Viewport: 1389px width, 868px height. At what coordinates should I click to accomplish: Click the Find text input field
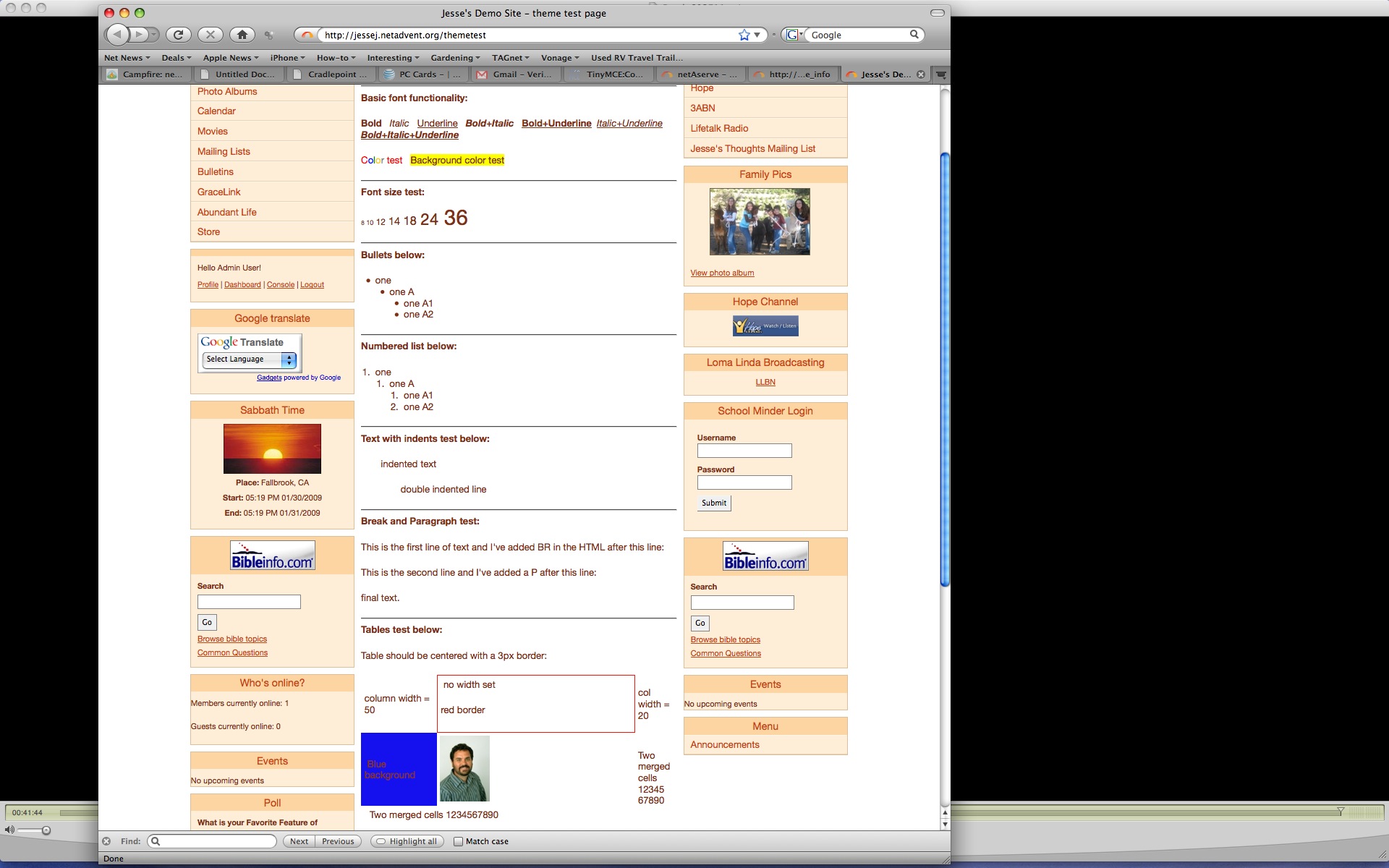(x=212, y=841)
